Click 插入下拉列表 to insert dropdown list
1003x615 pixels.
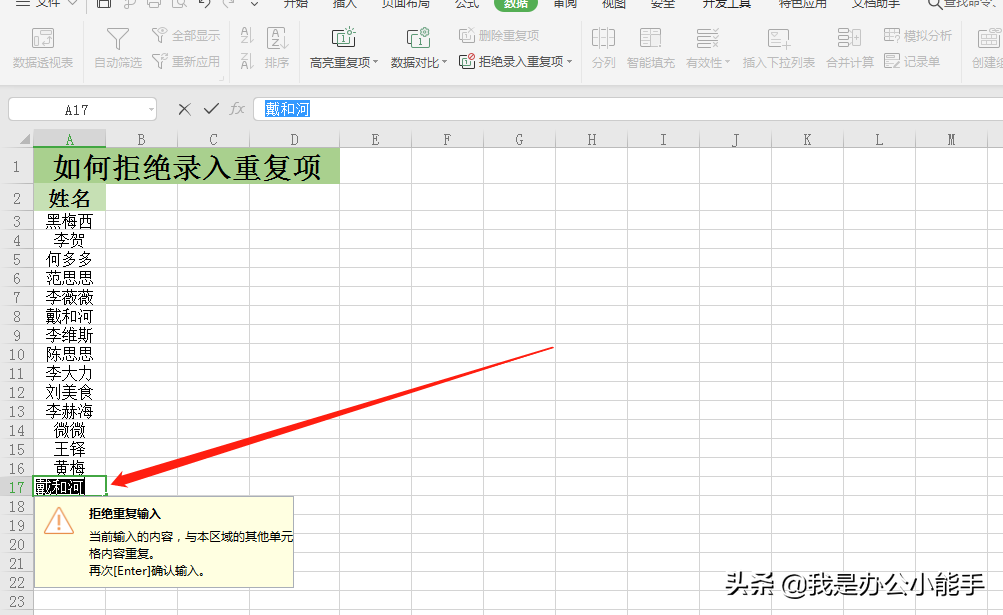click(778, 48)
